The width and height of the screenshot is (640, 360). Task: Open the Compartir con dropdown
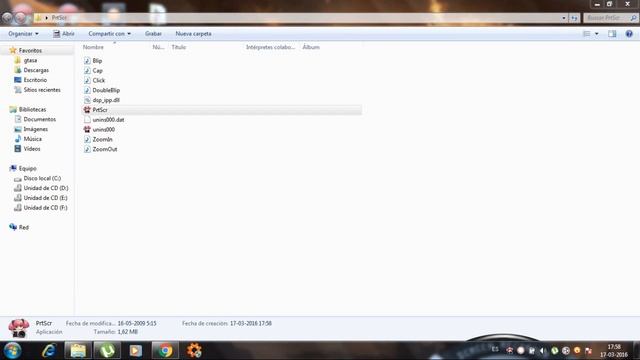109,33
